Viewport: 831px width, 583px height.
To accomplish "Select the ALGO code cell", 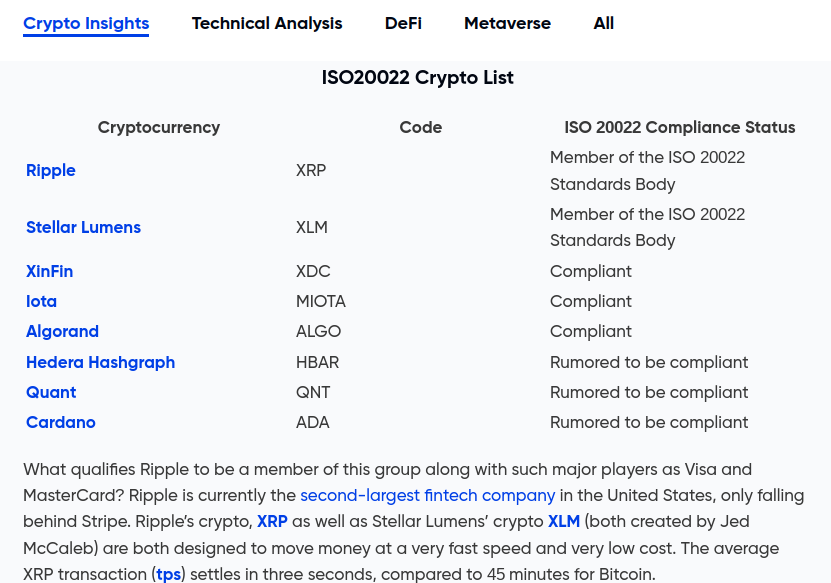I will click(319, 332).
